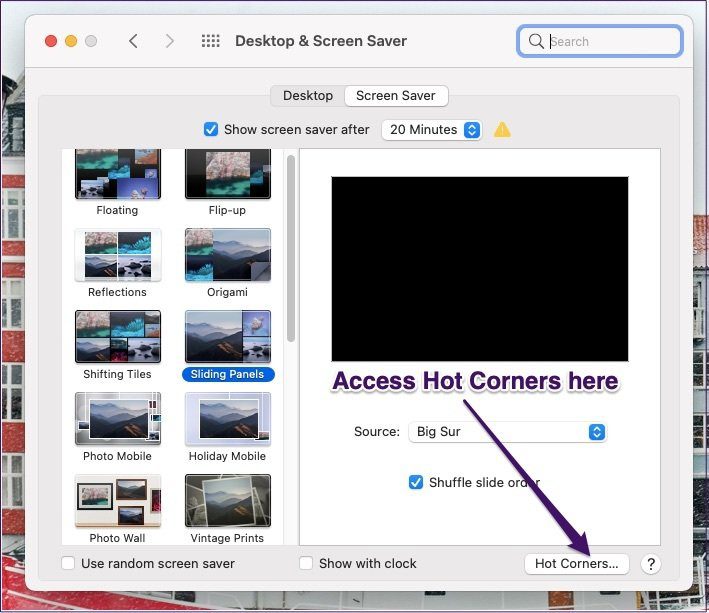
Task: Enable Use random screen saver
Action: [68, 563]
